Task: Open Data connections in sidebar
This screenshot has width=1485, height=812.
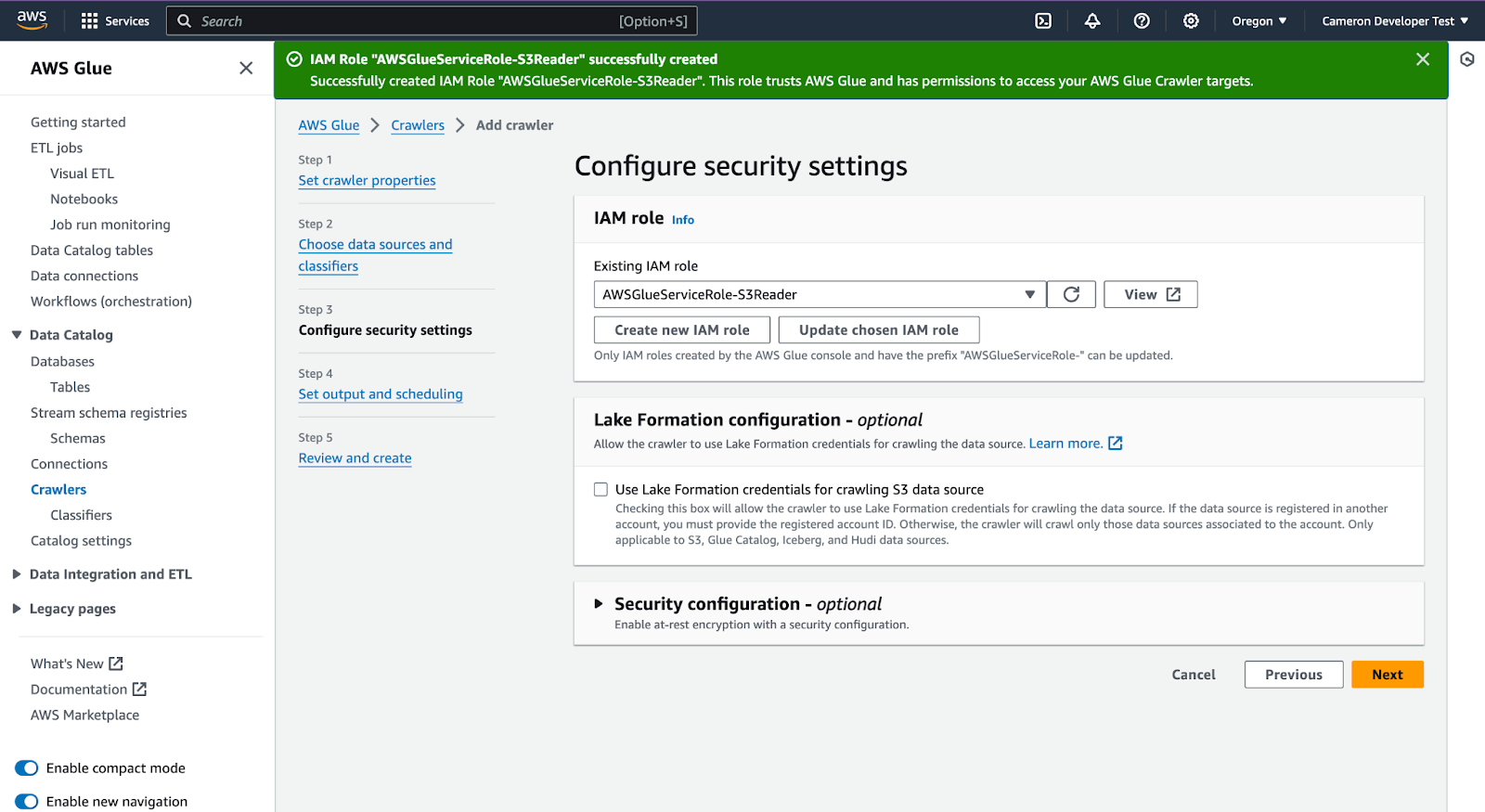Action: click(84, 276)
